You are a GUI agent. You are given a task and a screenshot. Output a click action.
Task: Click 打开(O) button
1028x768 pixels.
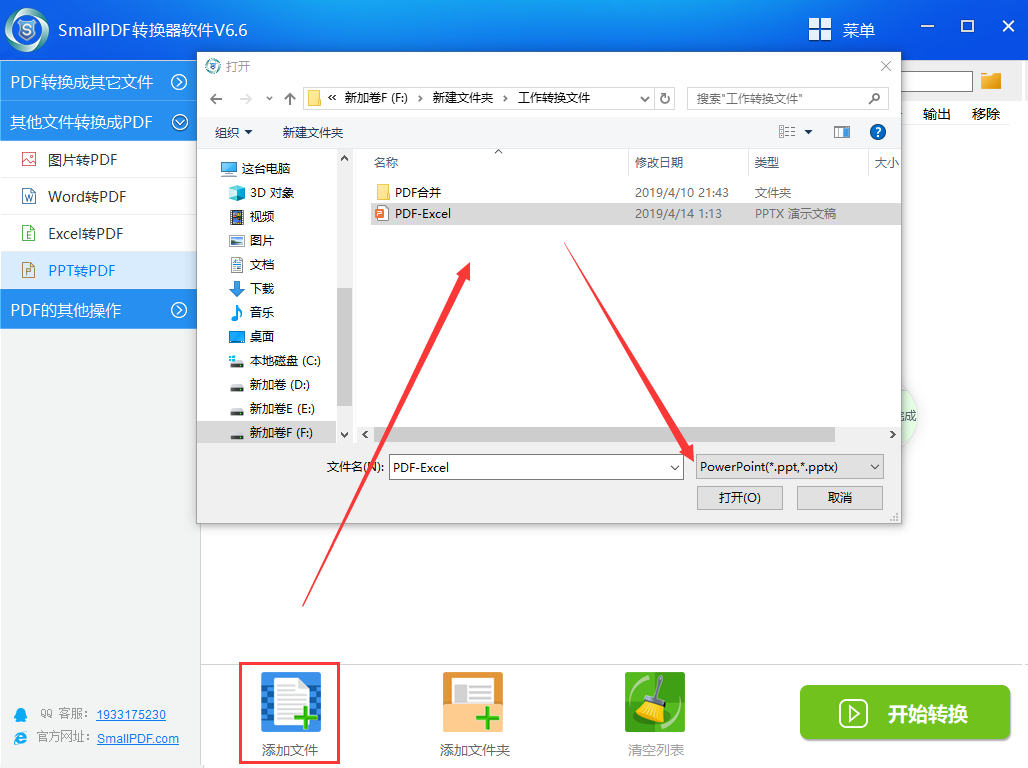(x=740, y=498)
